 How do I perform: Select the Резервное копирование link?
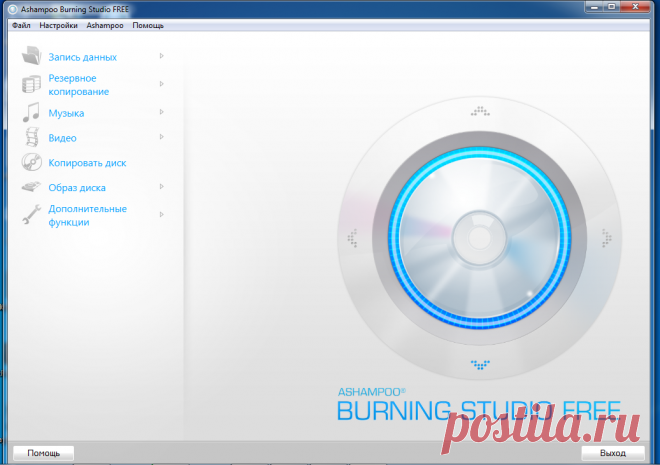click(79, 85)
